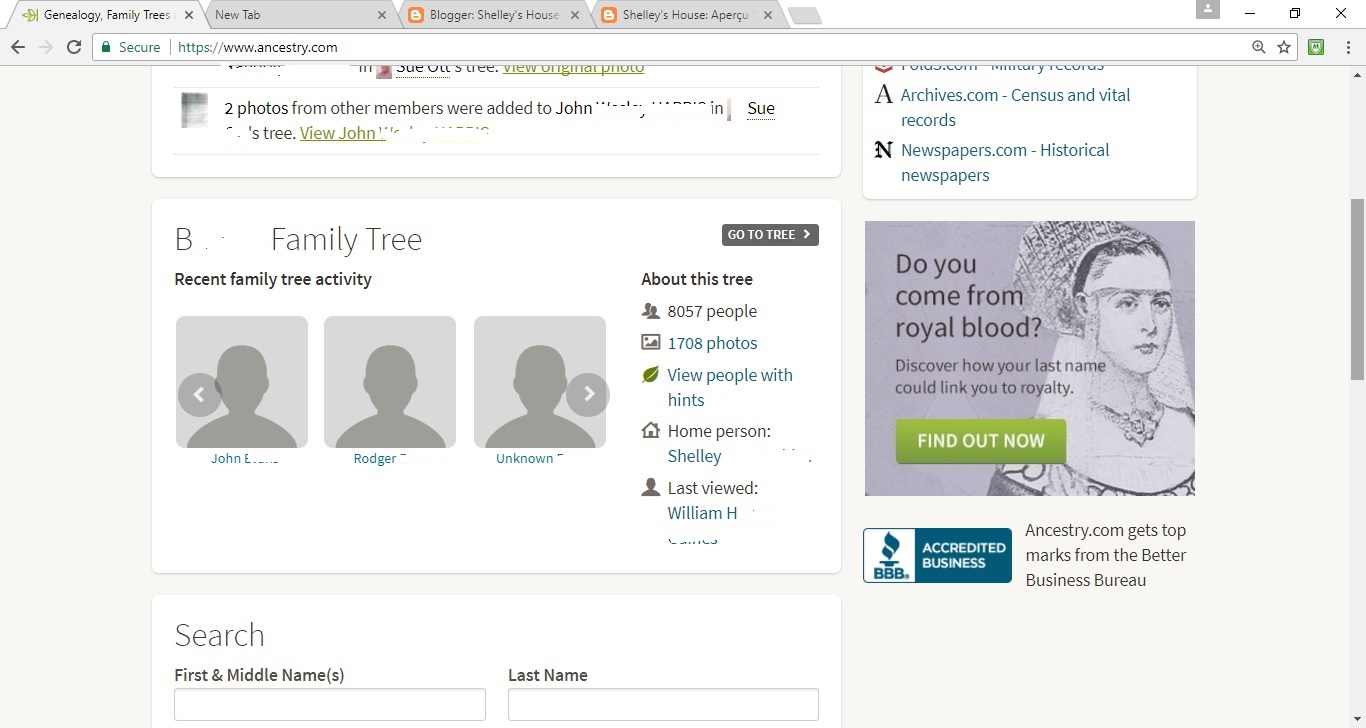Screen dimensions: 1366x728
Task: Click the BBB Accredited Business logo
Action: pyautogui.click(x=936, y=555)
